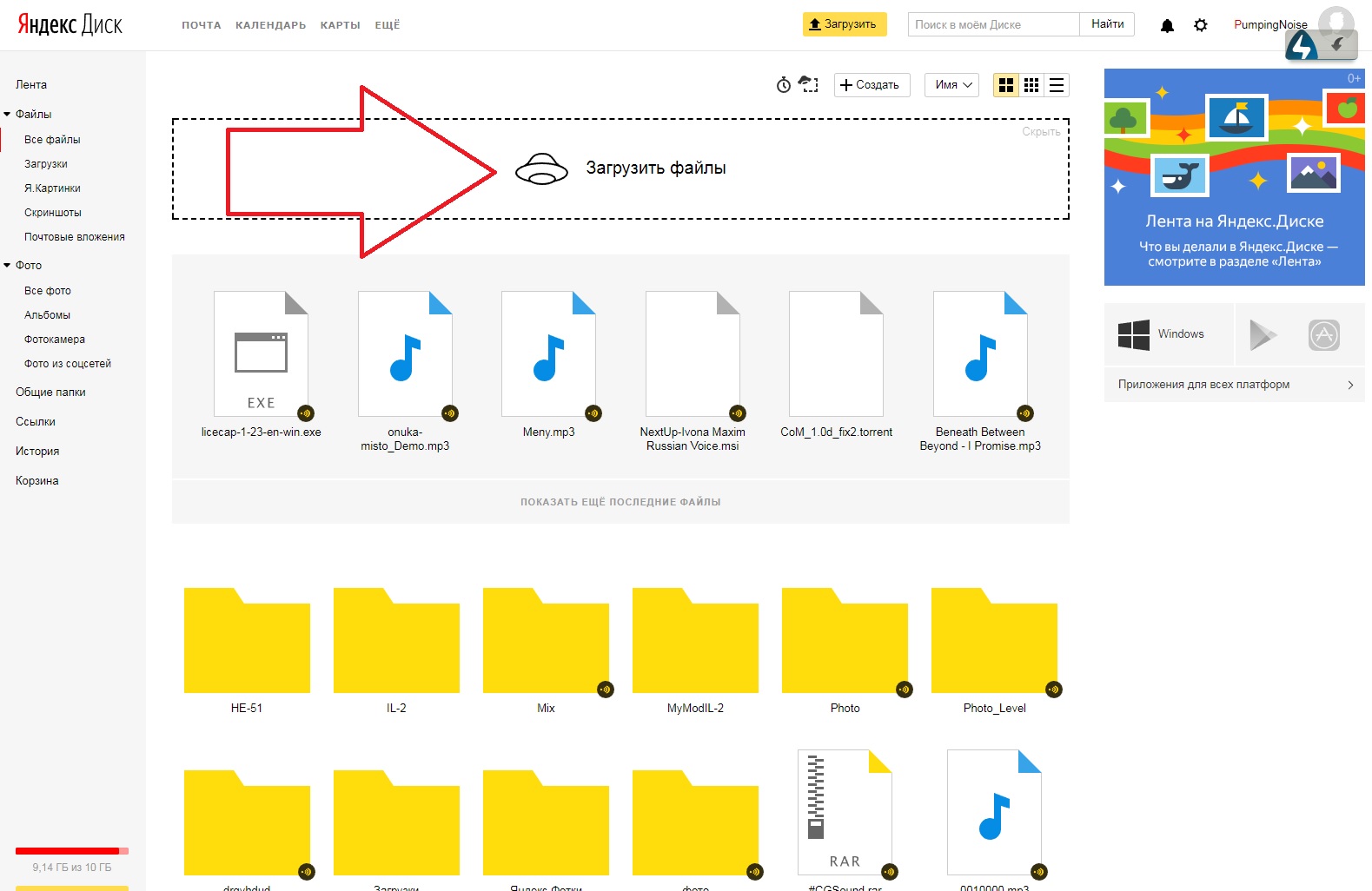Click the App Store app icon
Viewport: 1372px width, 891px height.
click(1324, 334)
